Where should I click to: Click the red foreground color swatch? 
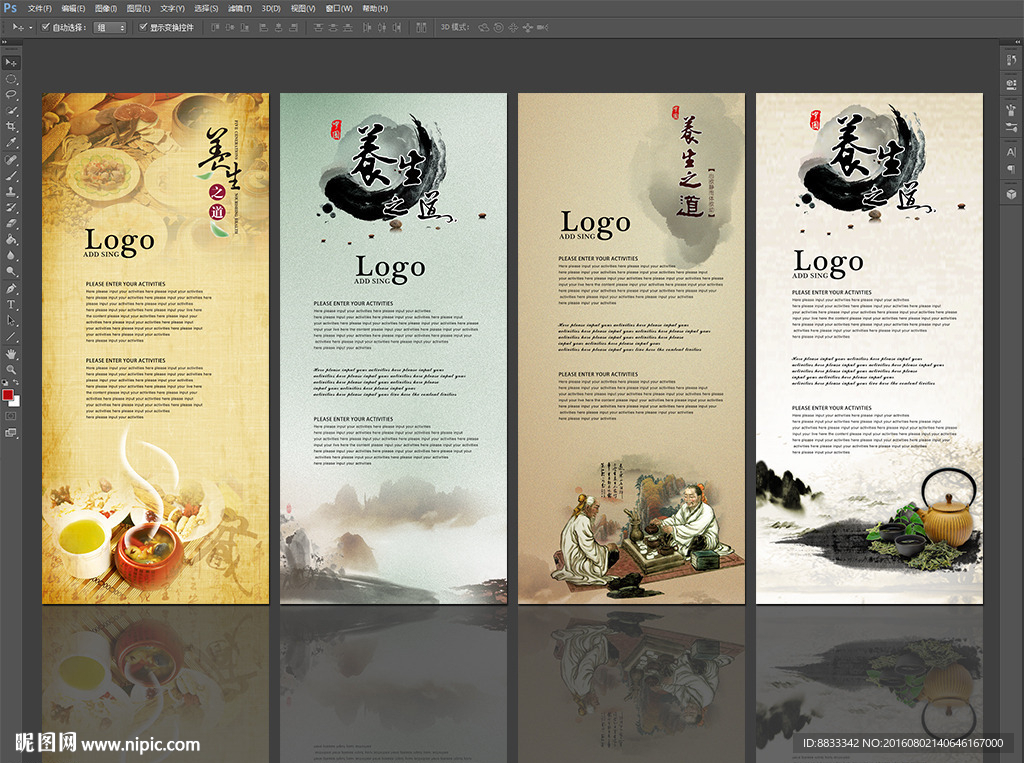click(8, 394)
